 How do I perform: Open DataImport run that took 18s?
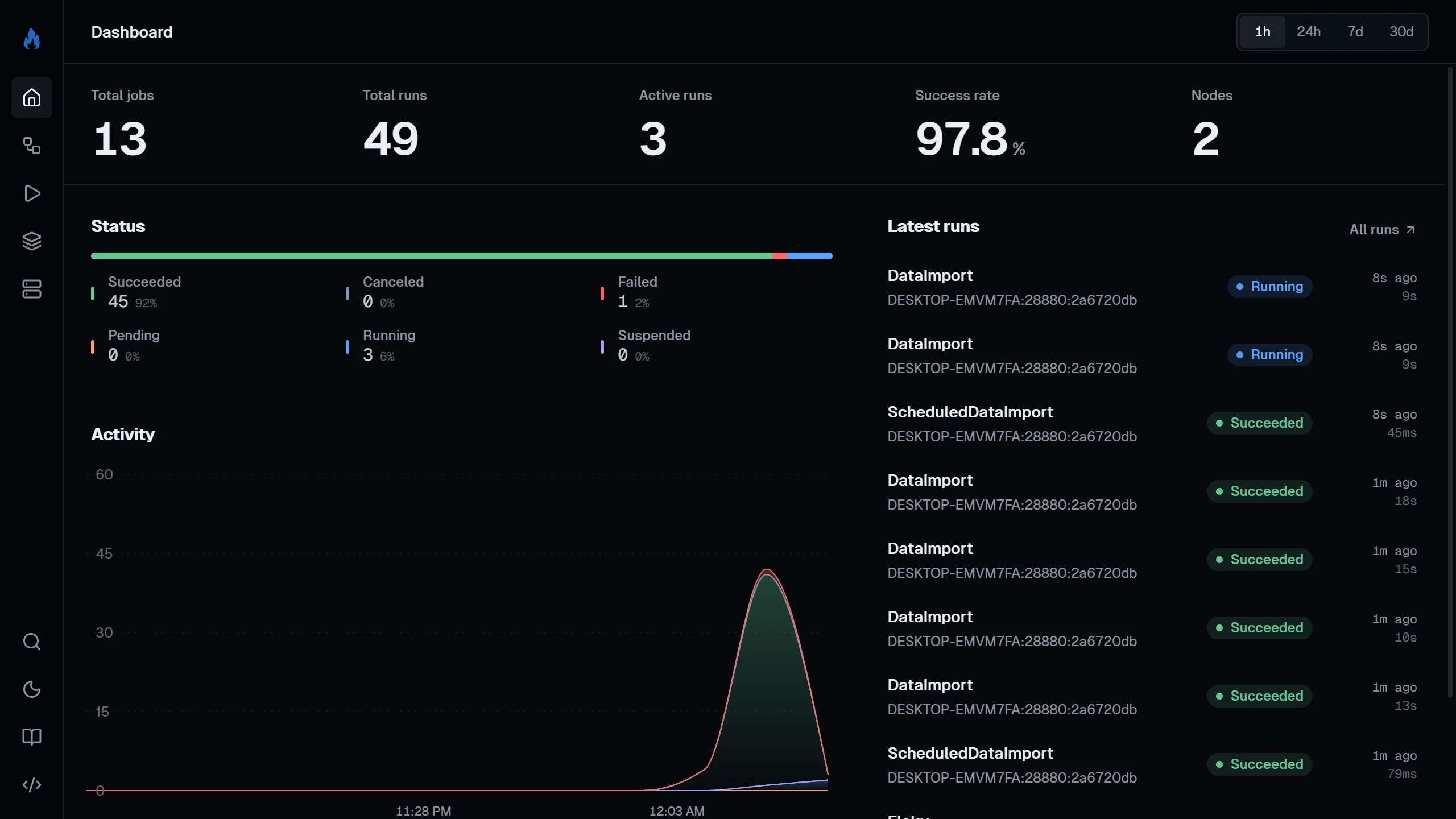1152,492
